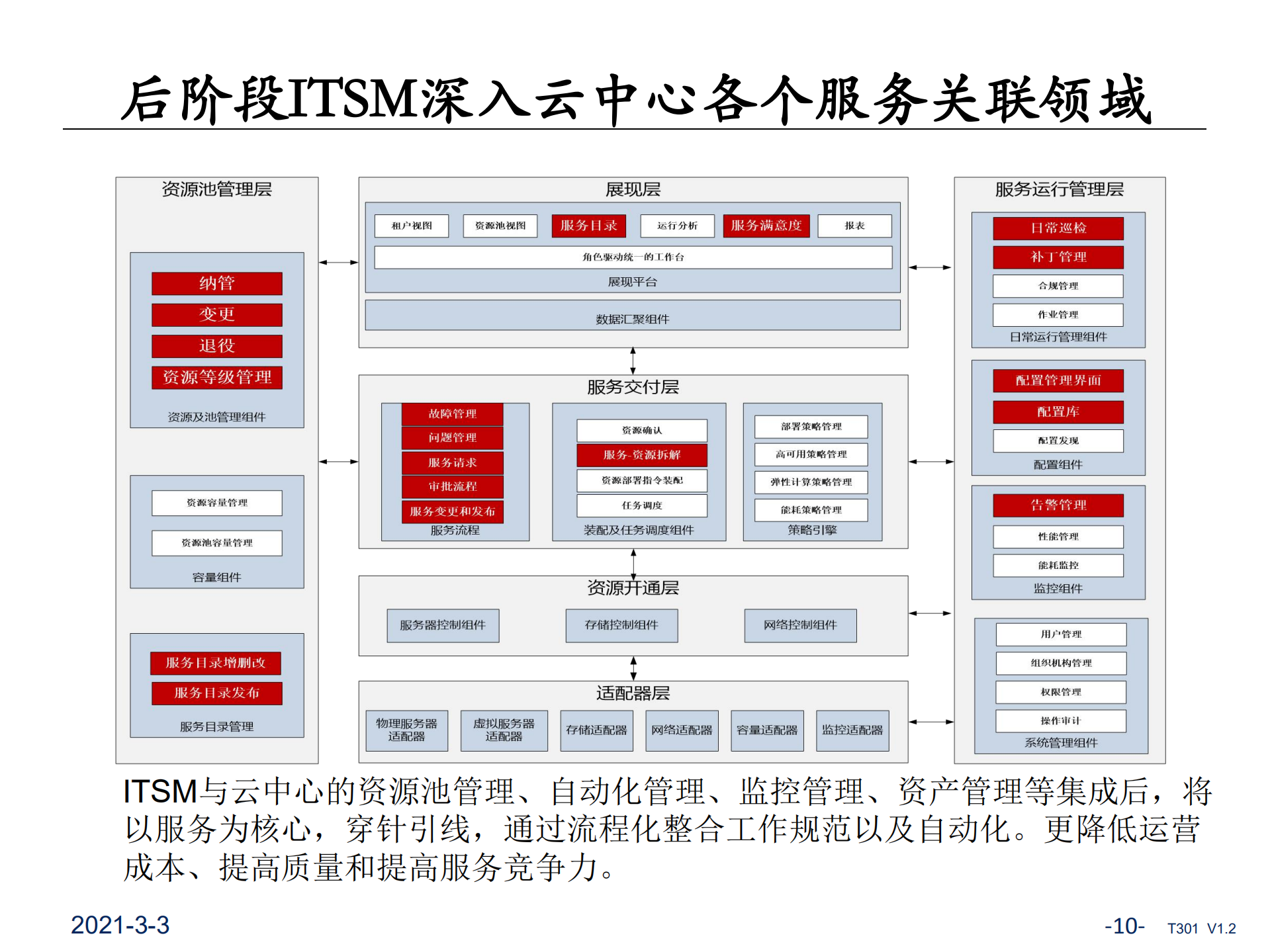The image size is (1270, 952).
Task: Toggle the 纳管 block
Action: (216, 283)
